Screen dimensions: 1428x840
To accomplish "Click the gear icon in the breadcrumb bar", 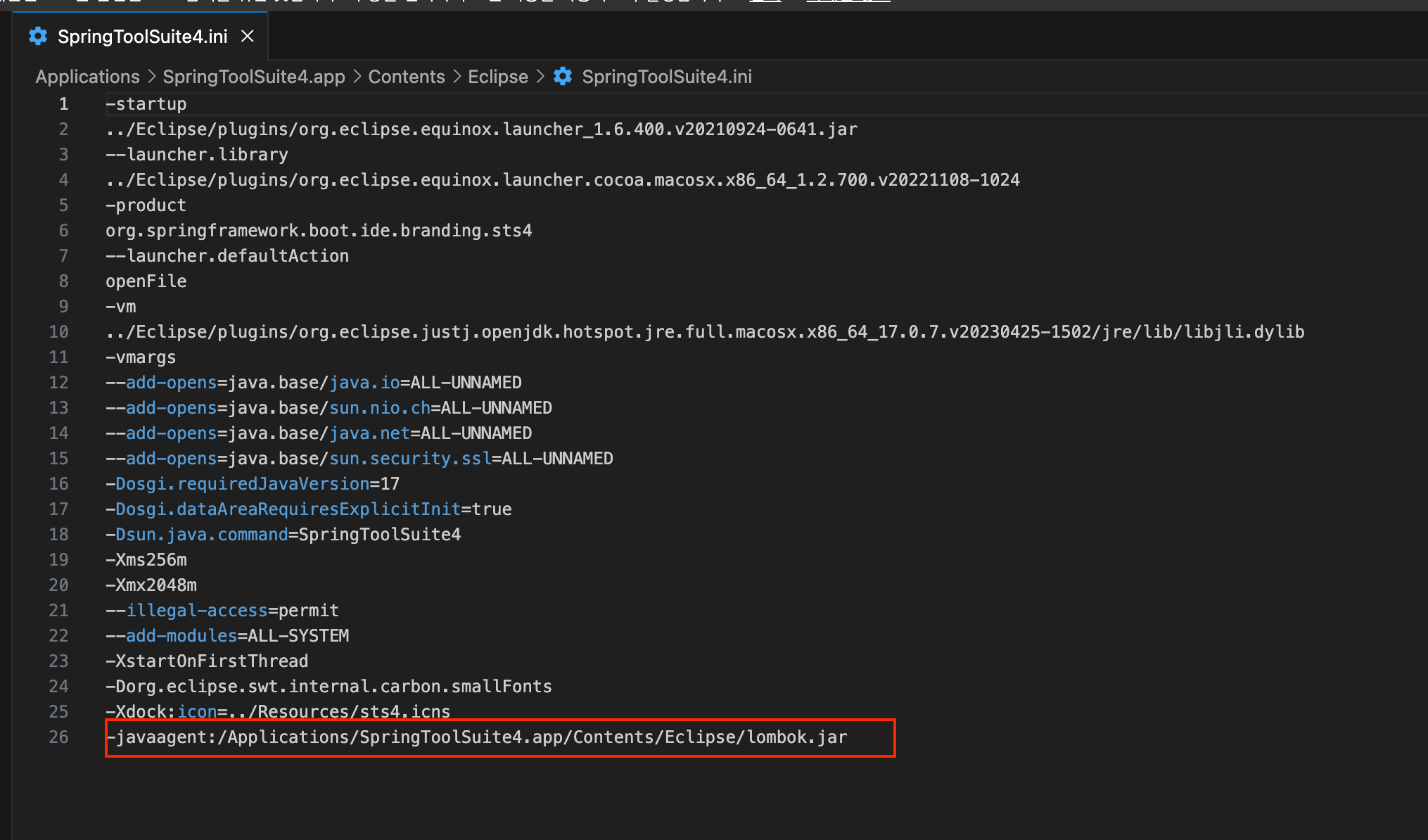I will [563, 76].
